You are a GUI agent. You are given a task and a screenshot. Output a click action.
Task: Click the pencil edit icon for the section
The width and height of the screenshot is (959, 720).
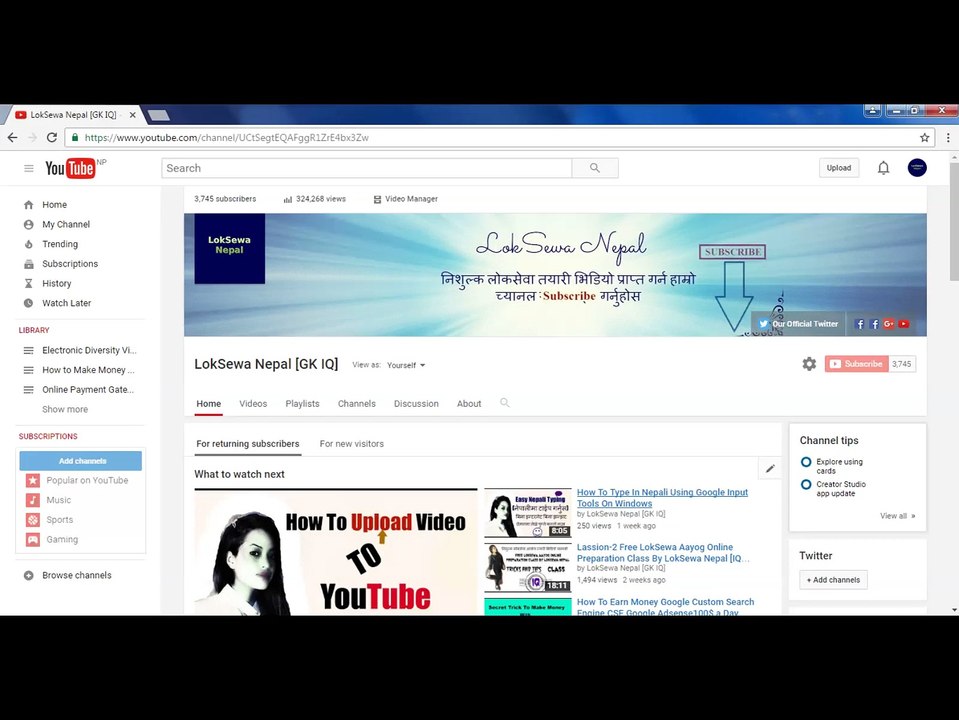(x=770, y=469)
